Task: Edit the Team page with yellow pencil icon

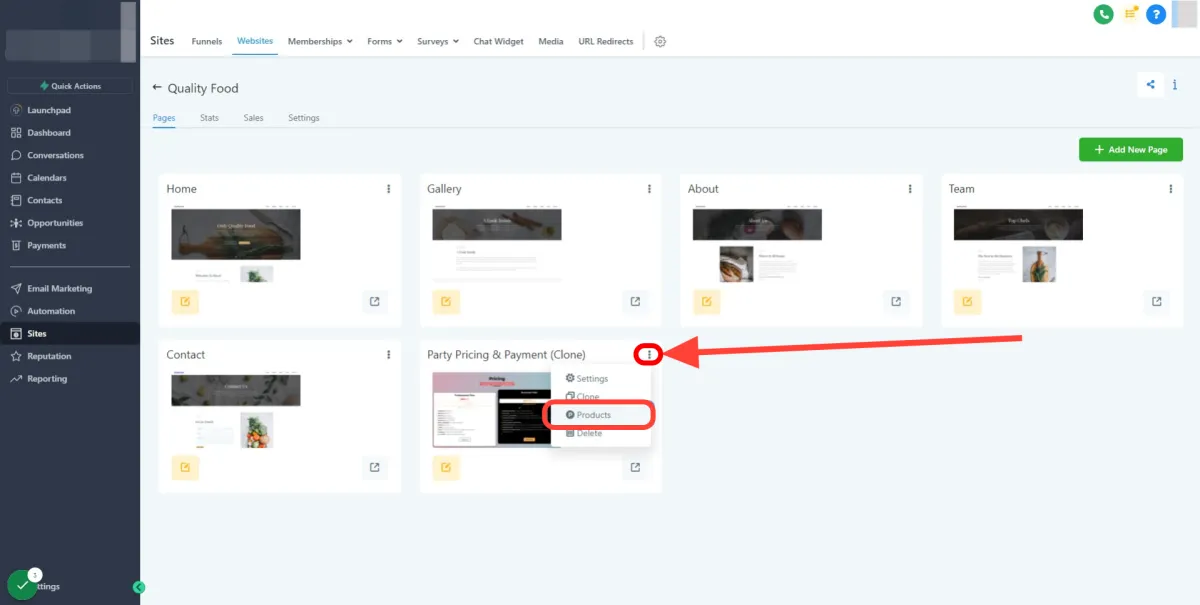Action: coord(967,301)
